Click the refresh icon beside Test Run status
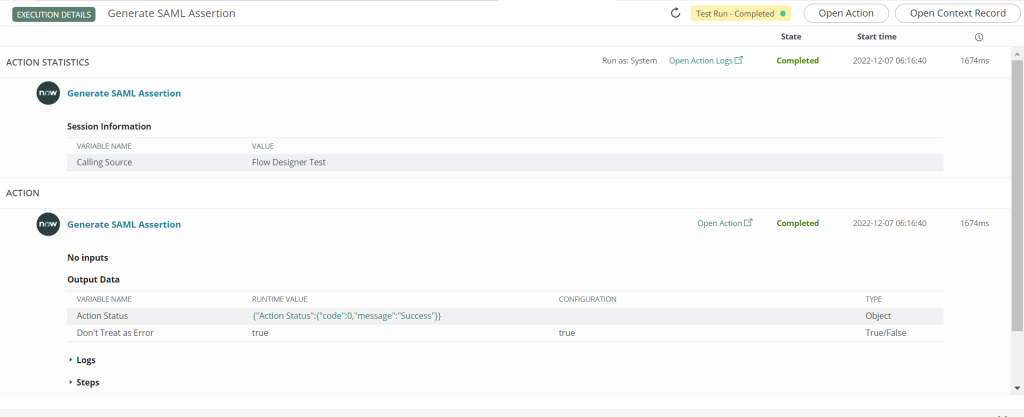Viewport: 1024px width, 417px height. point(675,13)
